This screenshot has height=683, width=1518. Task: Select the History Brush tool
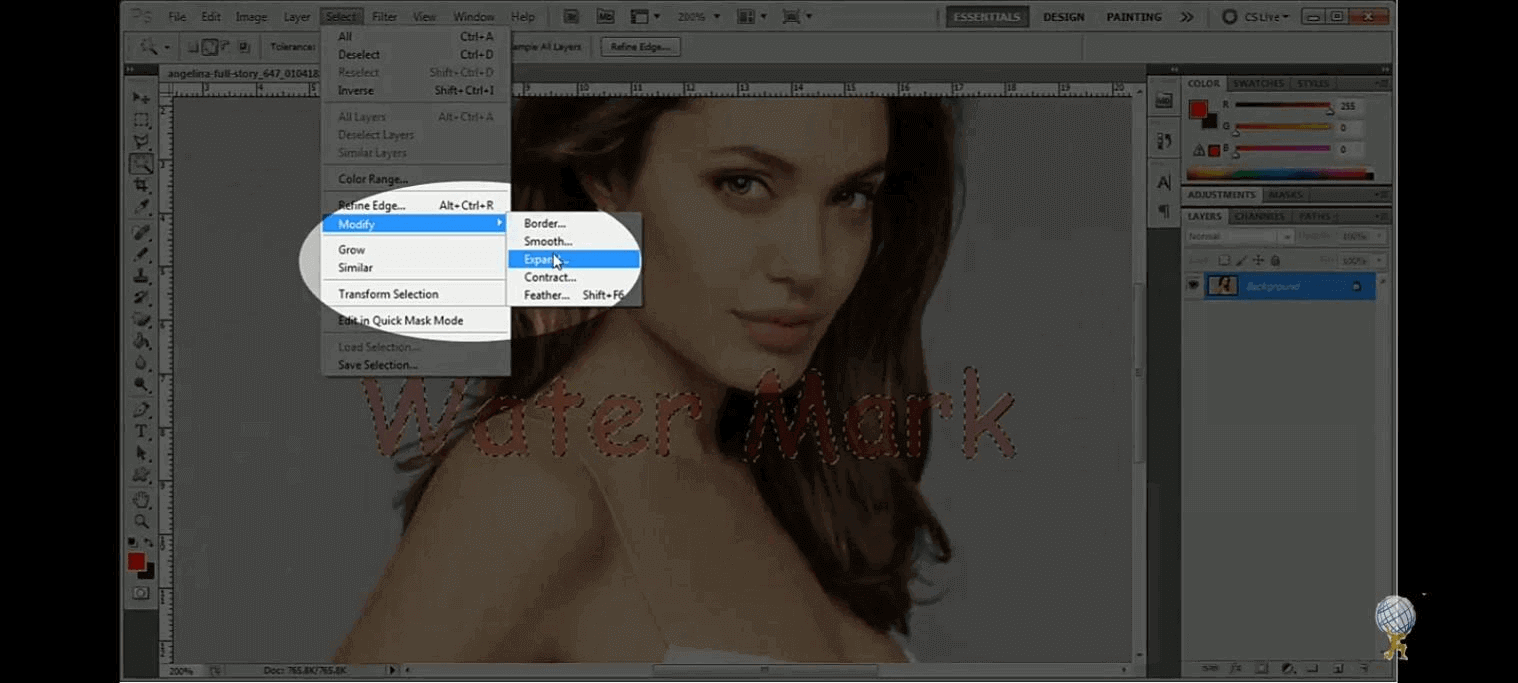click(141, 298)
